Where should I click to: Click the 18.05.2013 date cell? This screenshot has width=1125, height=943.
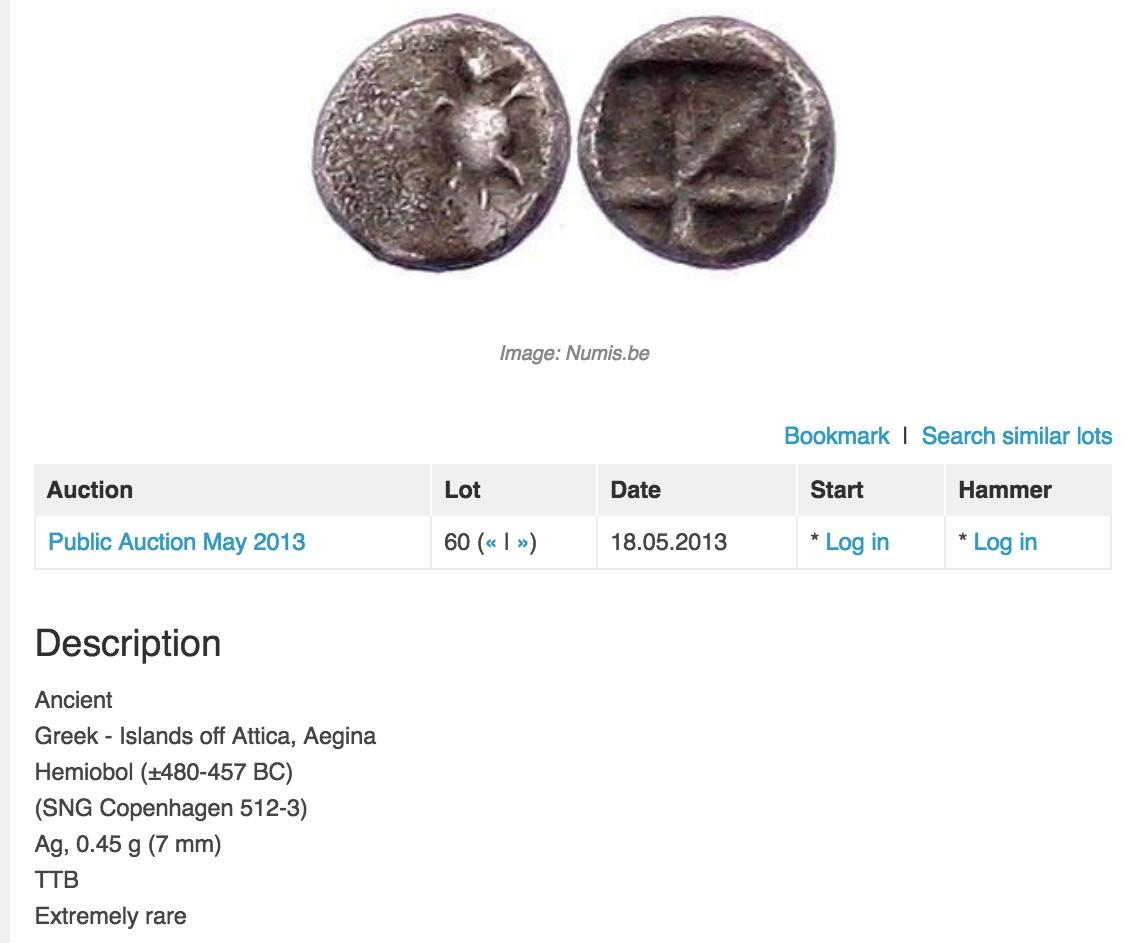[669, 542]
